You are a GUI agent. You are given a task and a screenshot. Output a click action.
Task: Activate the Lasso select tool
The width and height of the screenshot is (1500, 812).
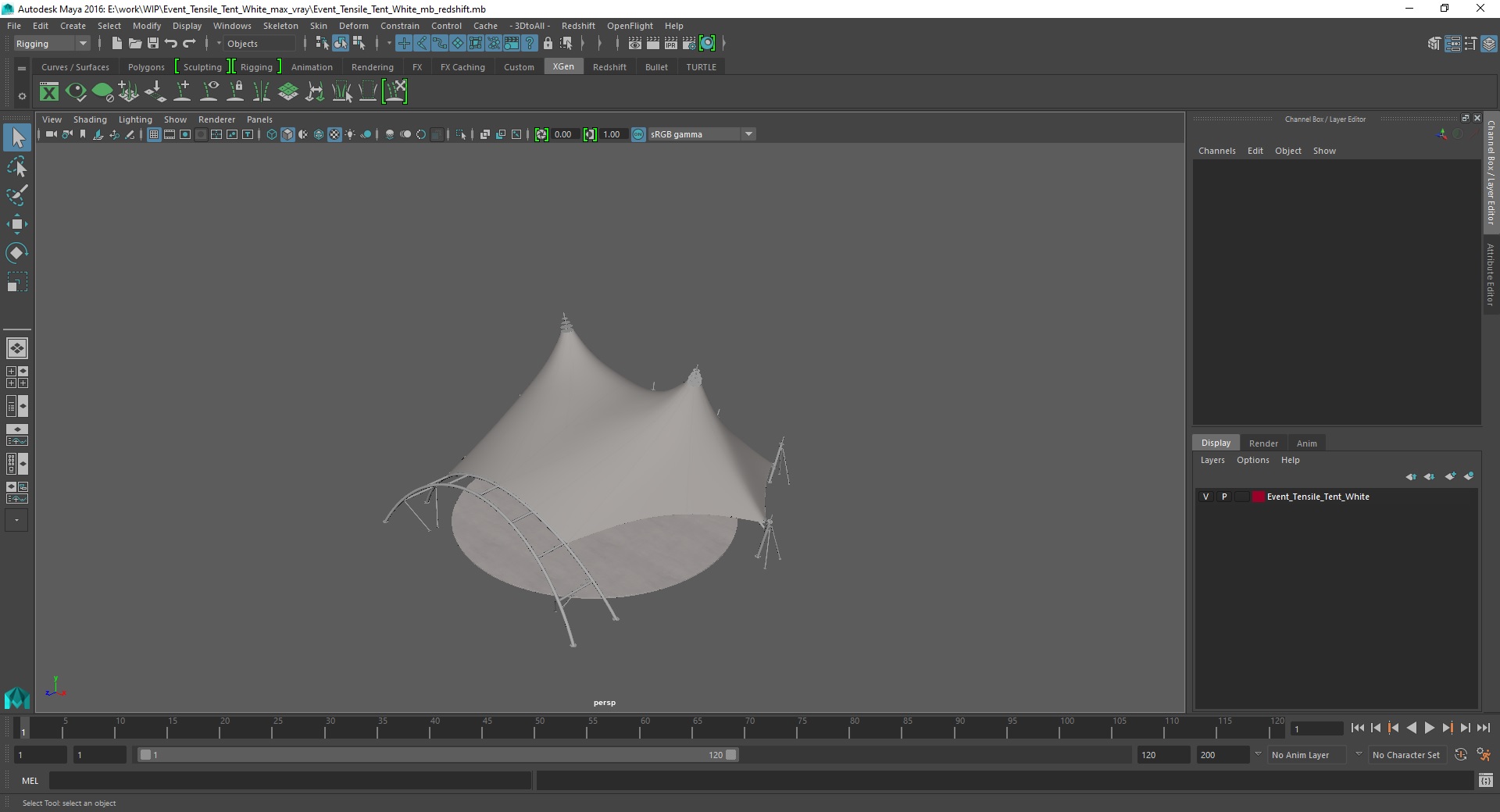[x=17, y=167]
